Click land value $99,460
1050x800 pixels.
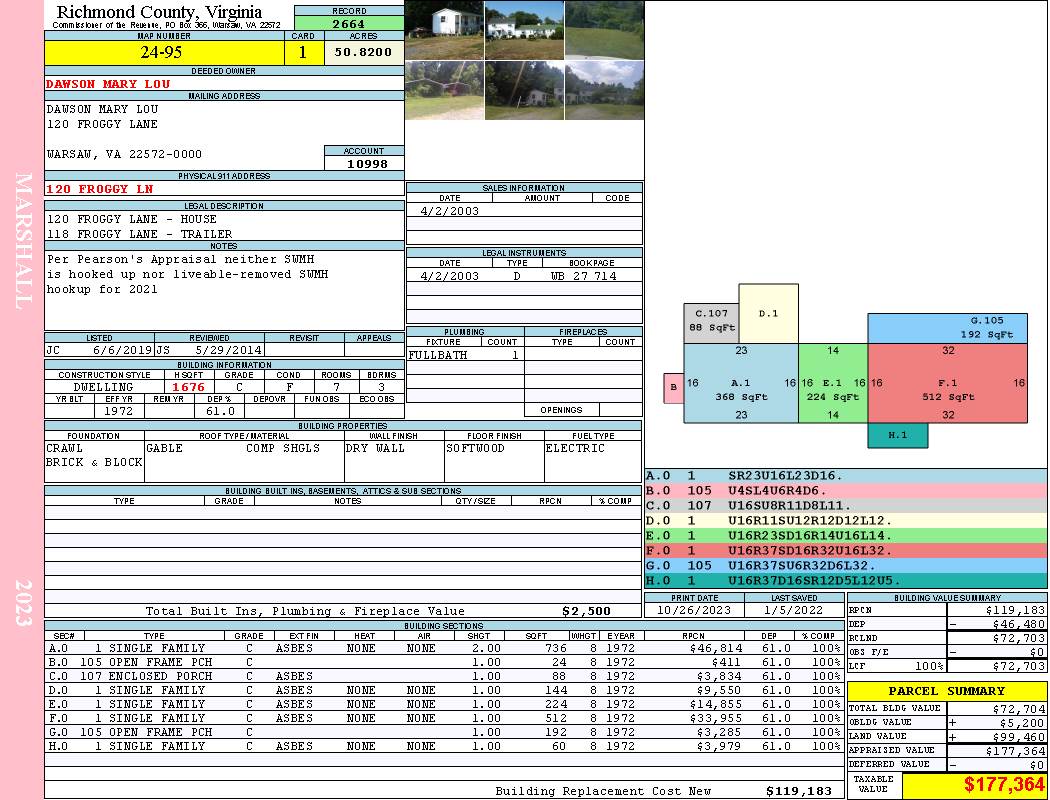pyautogui.click(x=1018, y=737)
